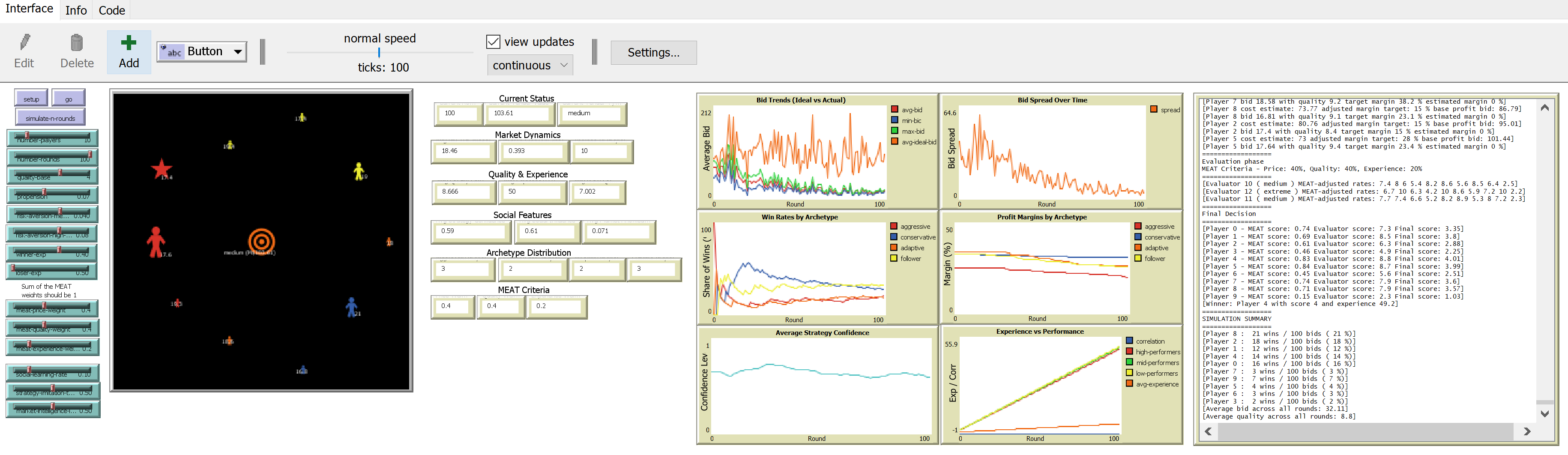Adjust the normal speed slider

pyautogui.click(x=379, y=53)
